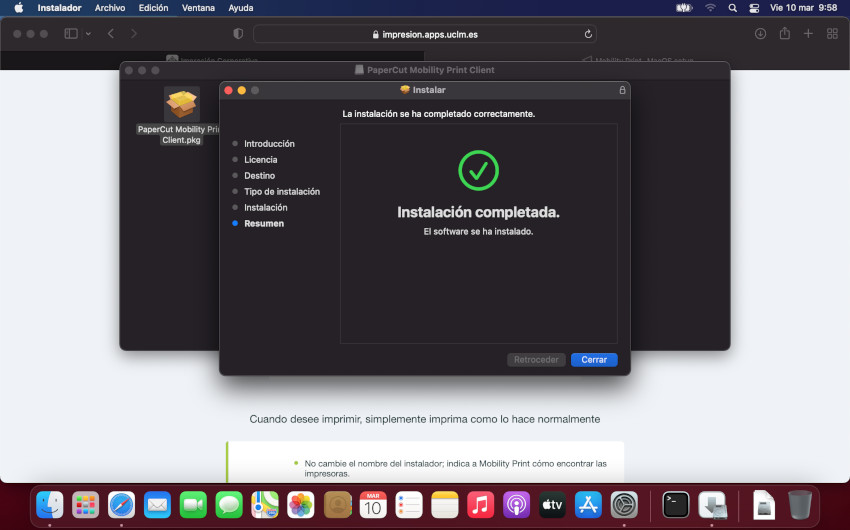Screen dimensions: 850x530
Task: Click the Wi-Fi icon in menu bar
Action: coord(710,8)
